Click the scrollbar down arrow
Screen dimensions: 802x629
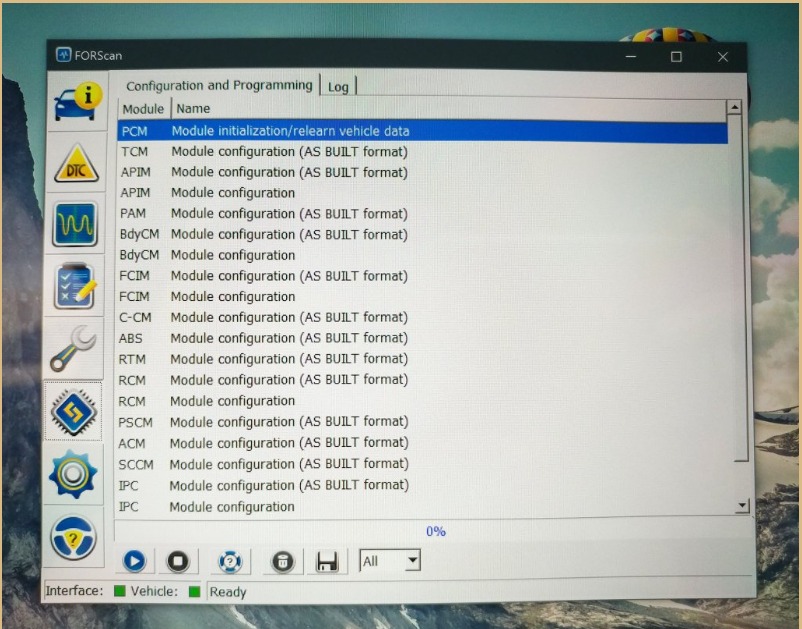742,506
